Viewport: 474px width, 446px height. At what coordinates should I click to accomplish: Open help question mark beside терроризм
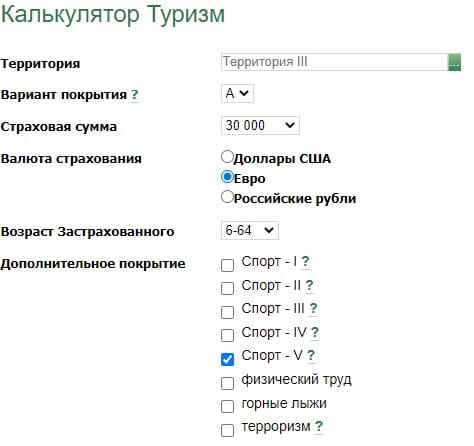pyautogui.click(x=319, y=426)
